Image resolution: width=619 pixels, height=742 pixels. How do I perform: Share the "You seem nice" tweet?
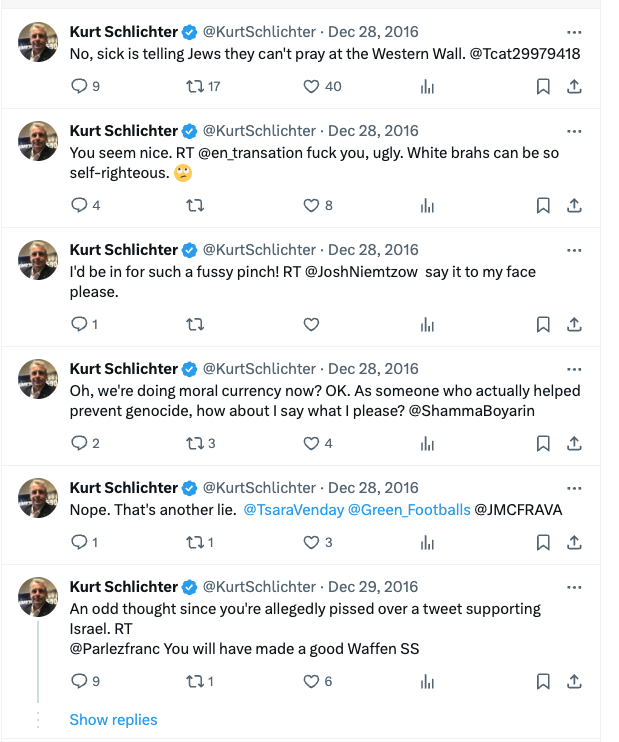tap(575, 206)
